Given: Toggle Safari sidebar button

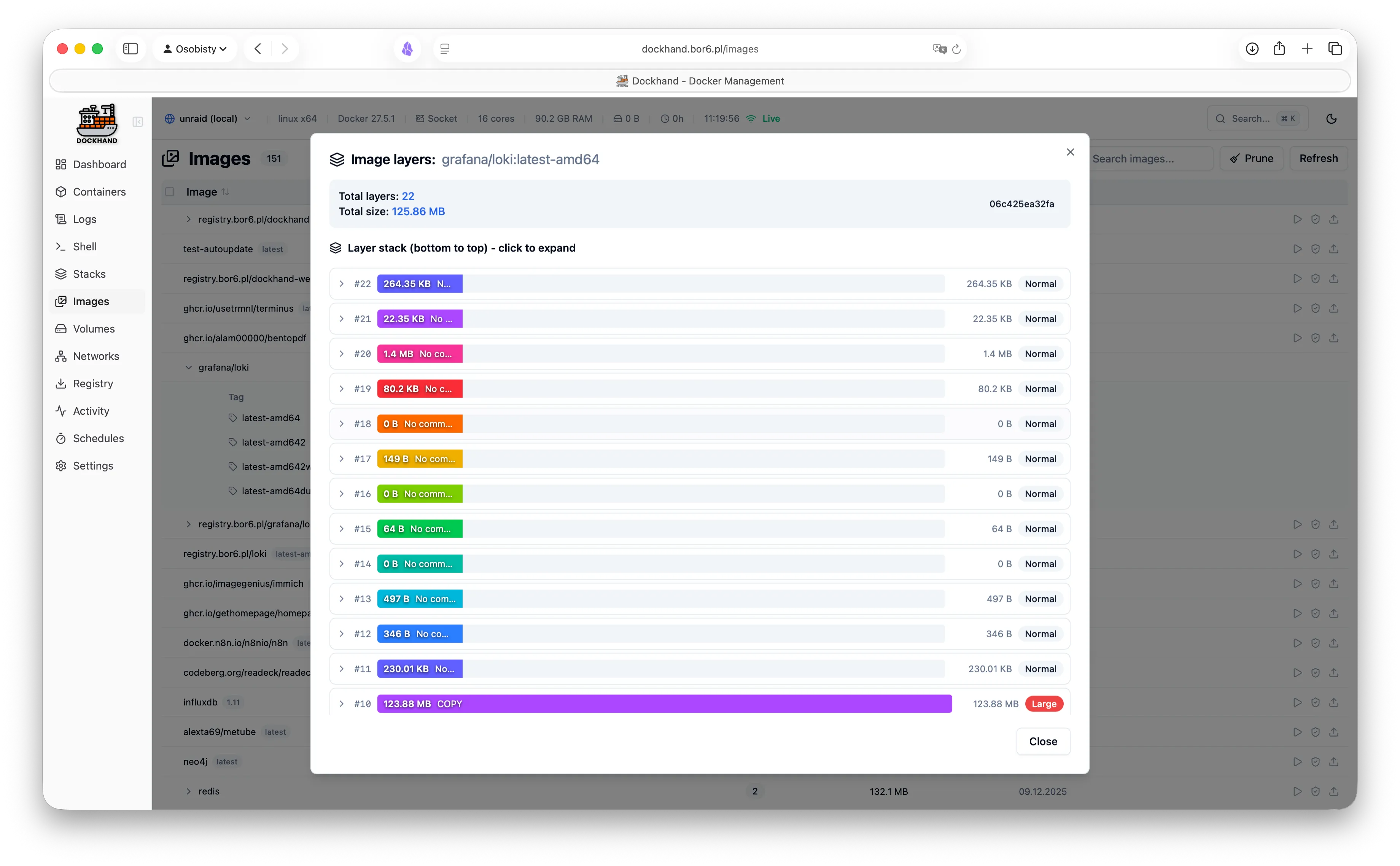Looking at the screenshot, I should (130, 49).
